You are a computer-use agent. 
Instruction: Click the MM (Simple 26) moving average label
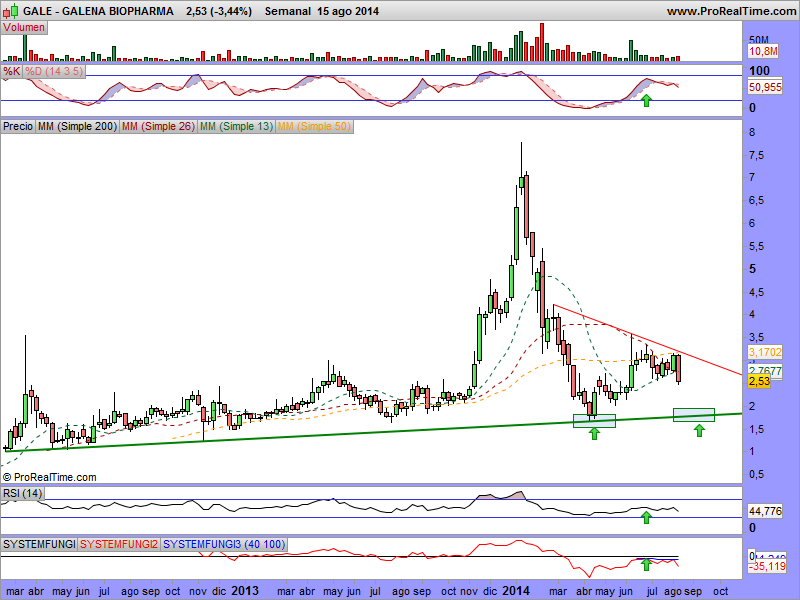pos(158,126)
